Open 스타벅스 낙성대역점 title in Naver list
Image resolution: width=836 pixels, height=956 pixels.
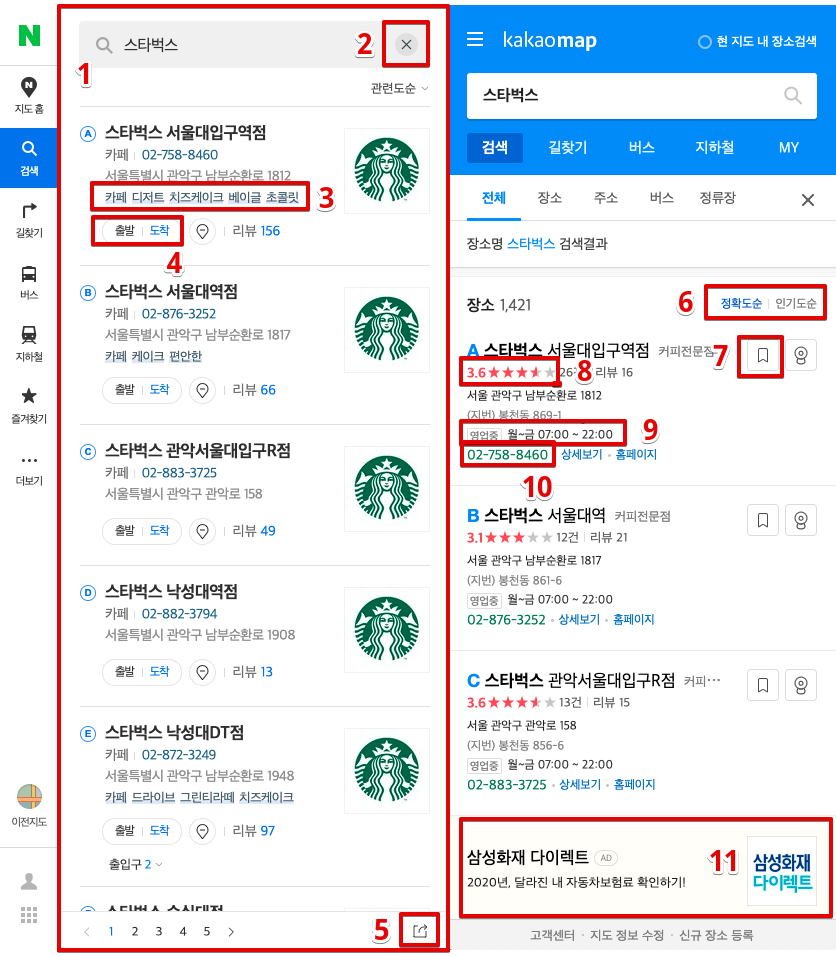point(171,591)
